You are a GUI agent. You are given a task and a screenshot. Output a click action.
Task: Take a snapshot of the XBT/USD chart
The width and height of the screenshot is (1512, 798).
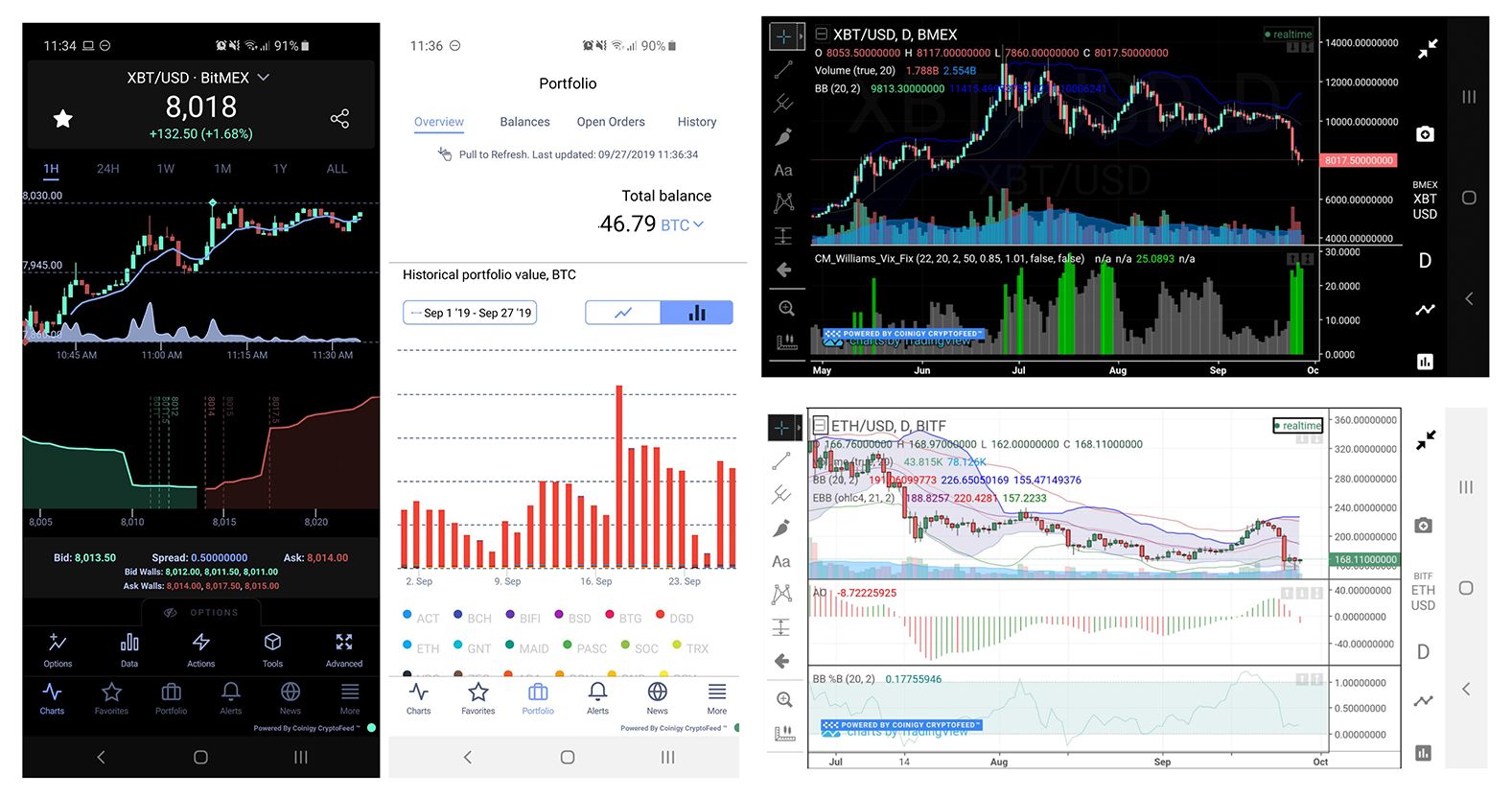pos(1426,134)
